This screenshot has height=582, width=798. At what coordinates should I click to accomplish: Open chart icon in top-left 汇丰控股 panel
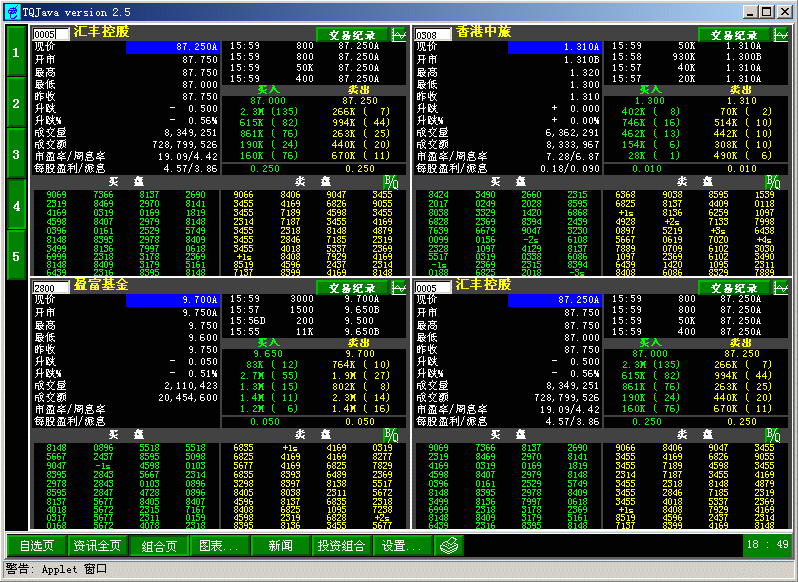(399, 35)
